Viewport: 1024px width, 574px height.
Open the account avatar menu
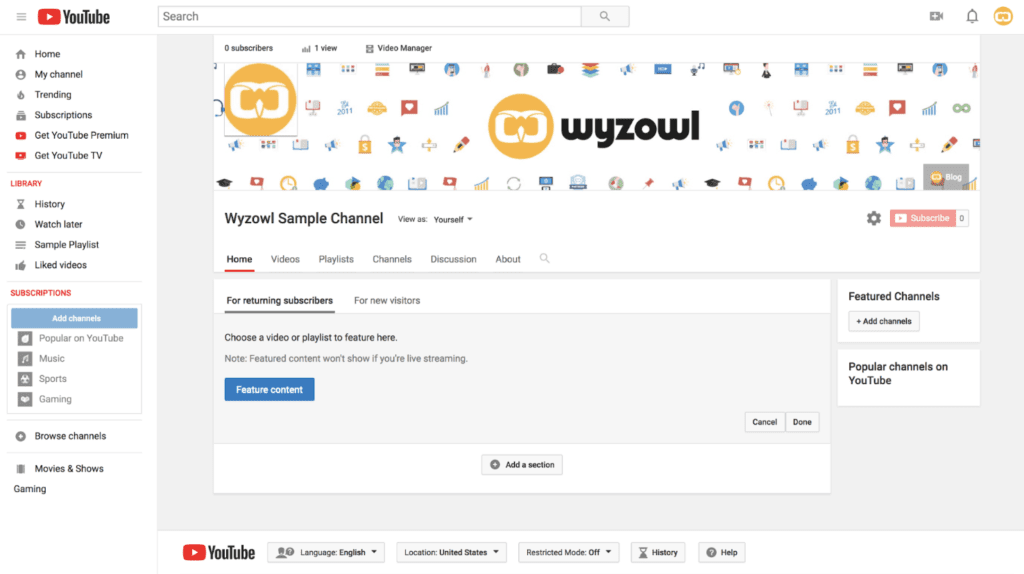[1003, 16]
